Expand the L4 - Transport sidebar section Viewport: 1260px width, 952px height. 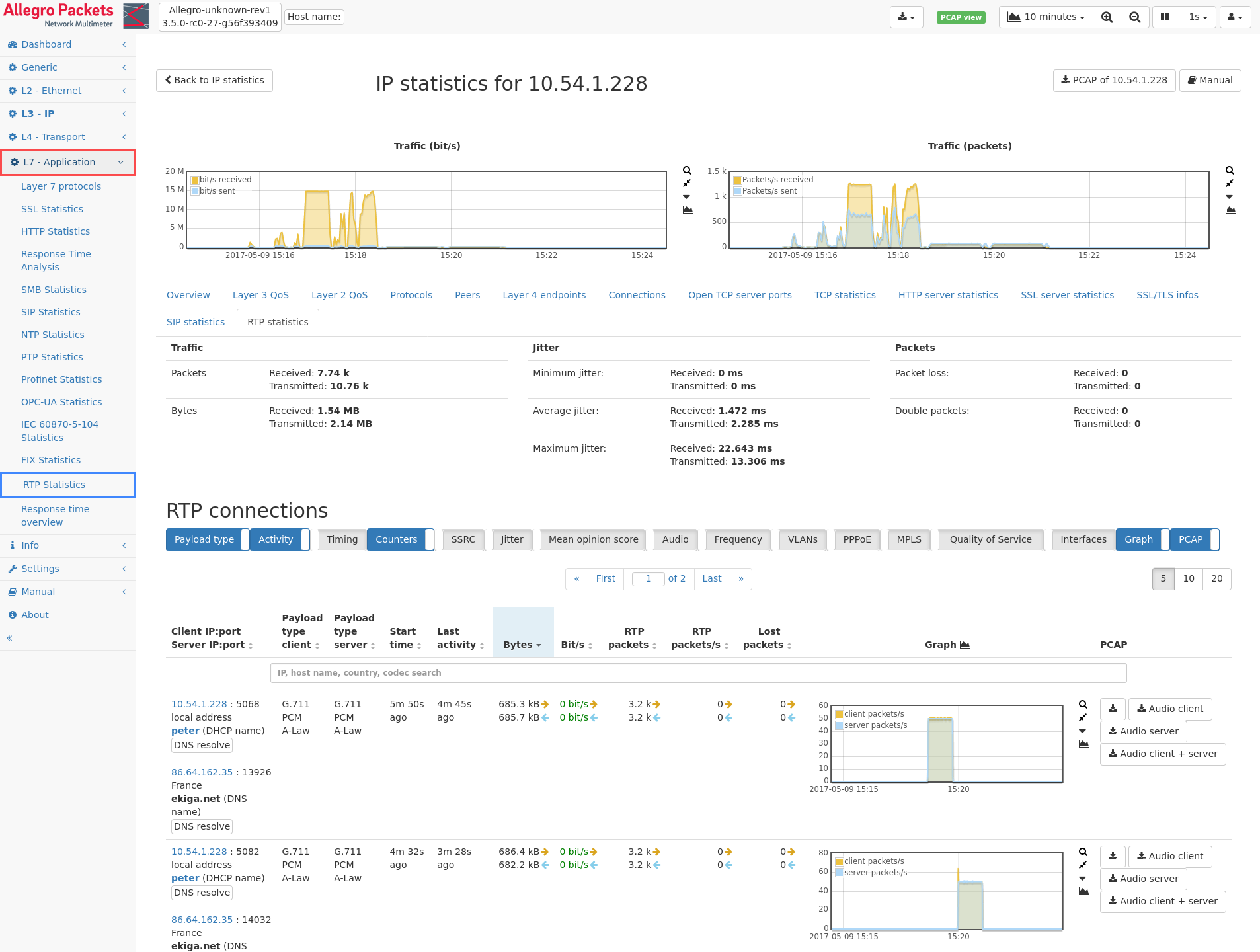click(67, 137)
